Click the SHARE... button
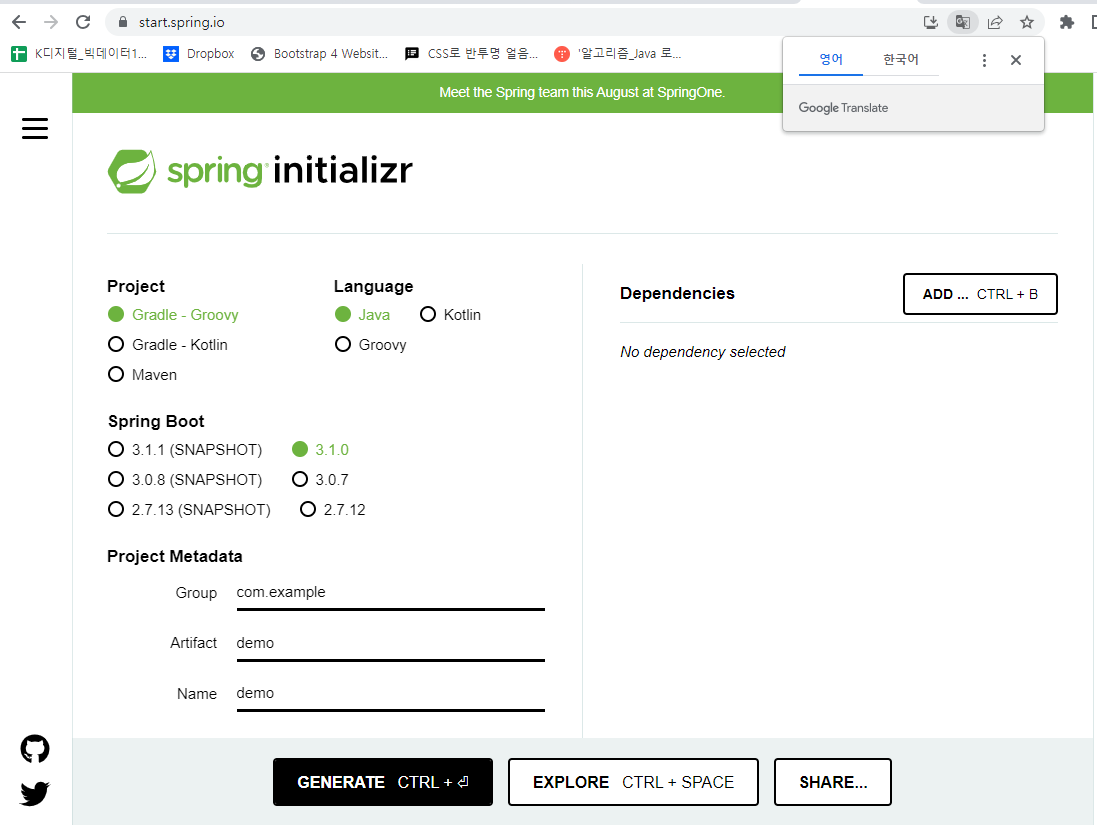The height and width of the screenshot is (825, 1097). 833,782
